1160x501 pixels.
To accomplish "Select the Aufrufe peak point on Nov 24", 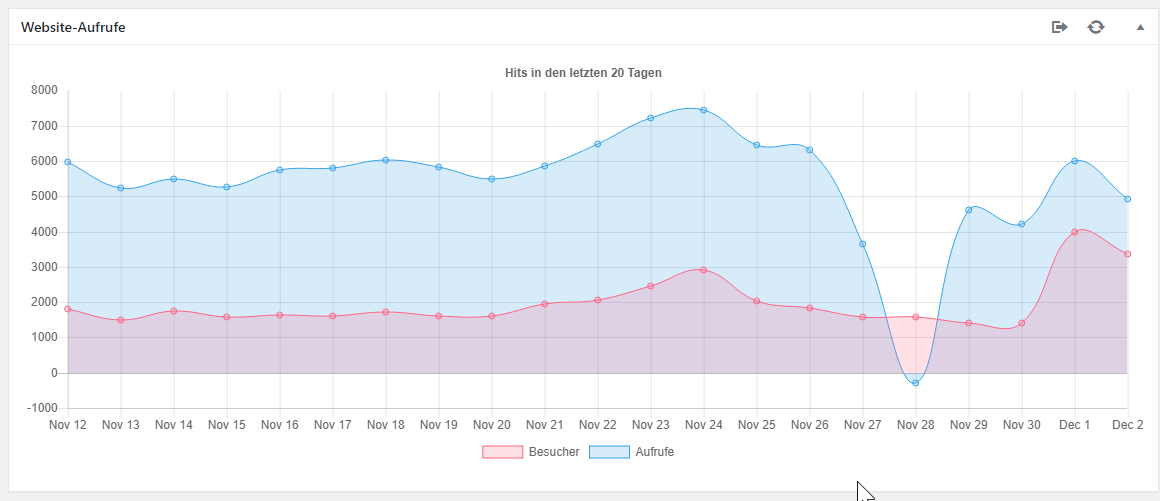I will [x=704, y=110].
